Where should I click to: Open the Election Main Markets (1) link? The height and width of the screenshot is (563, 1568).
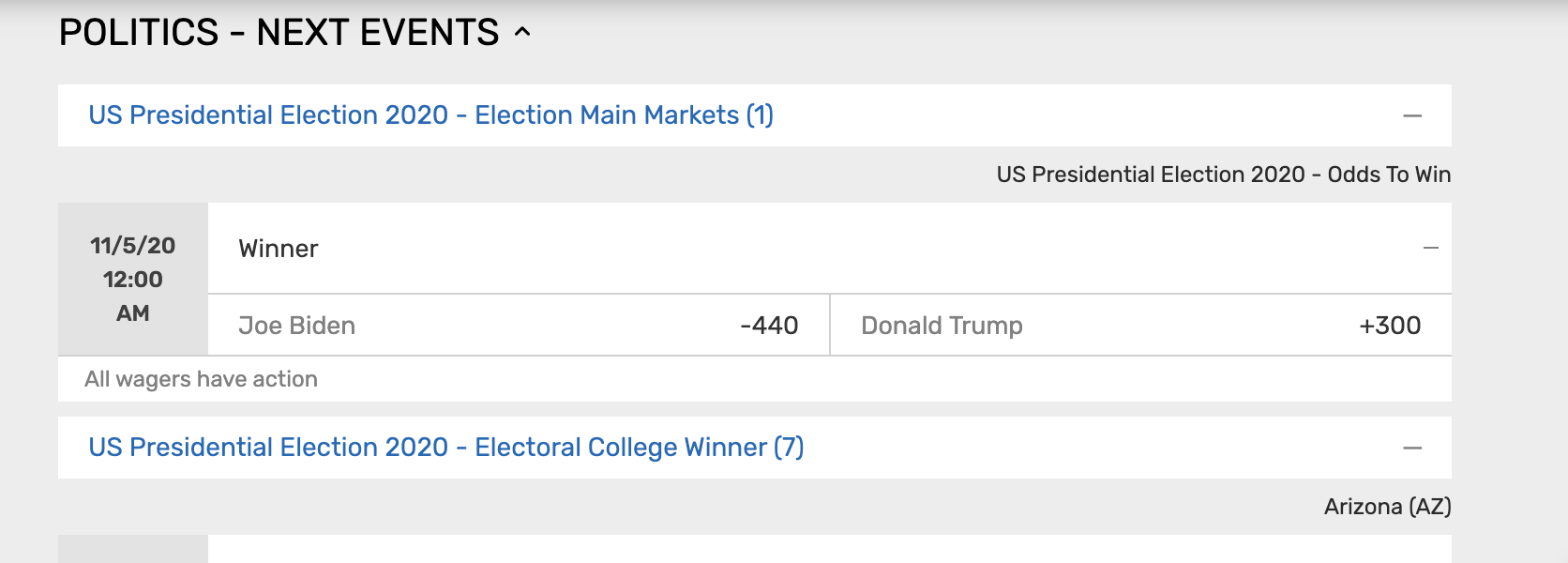coord(430,115)
